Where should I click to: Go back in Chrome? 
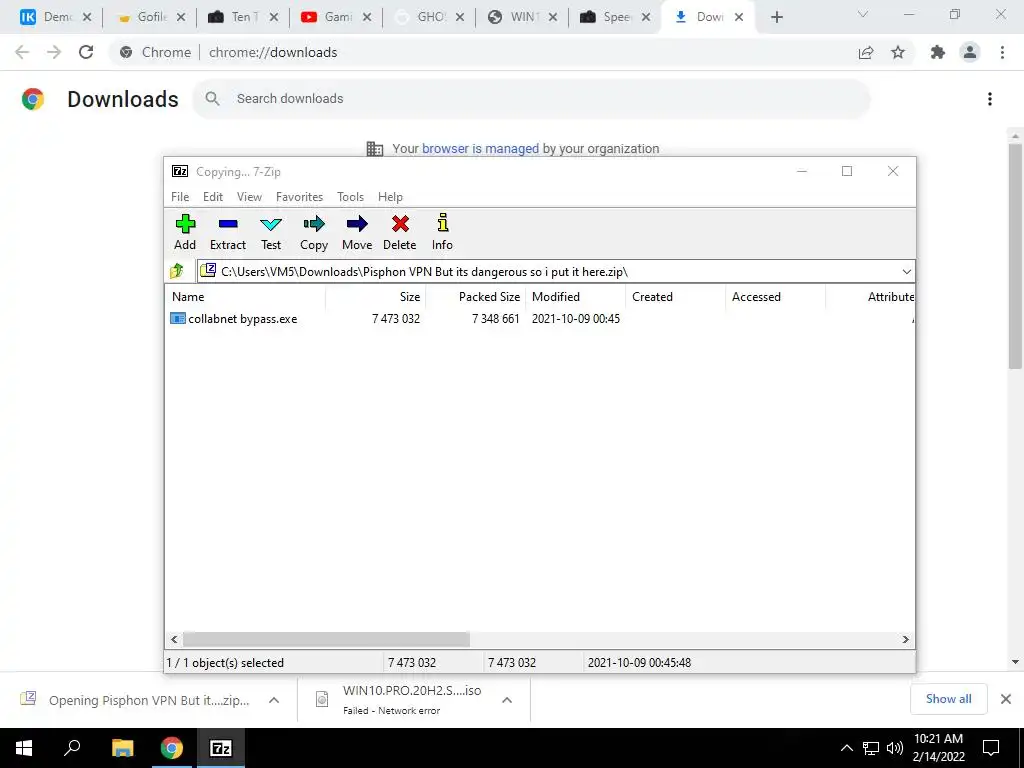point(22,52)
